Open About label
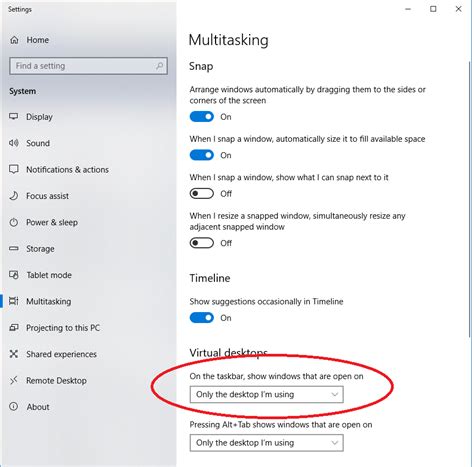 [x=38, y=407]
